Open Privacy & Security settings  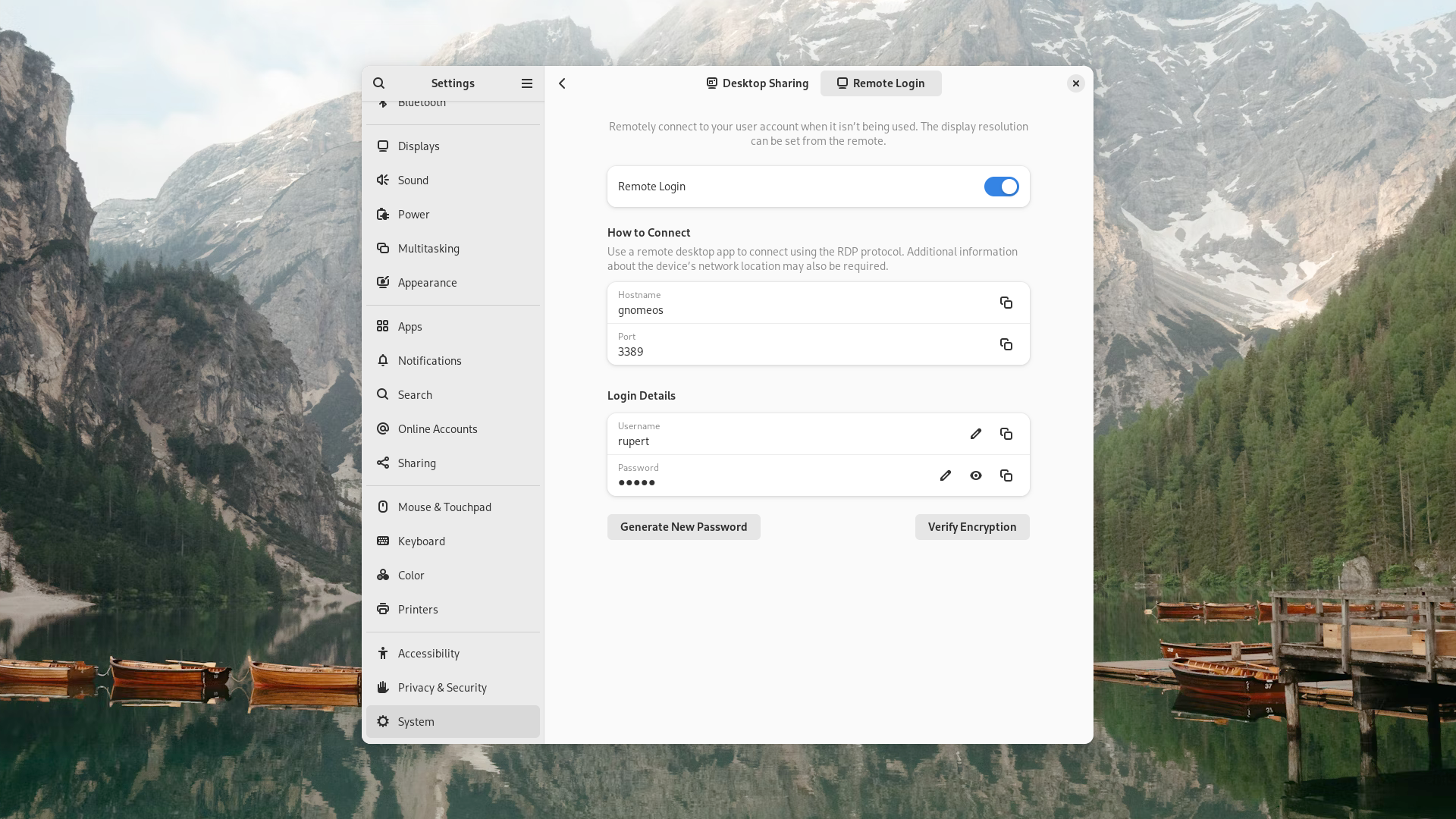pos(453,688)
